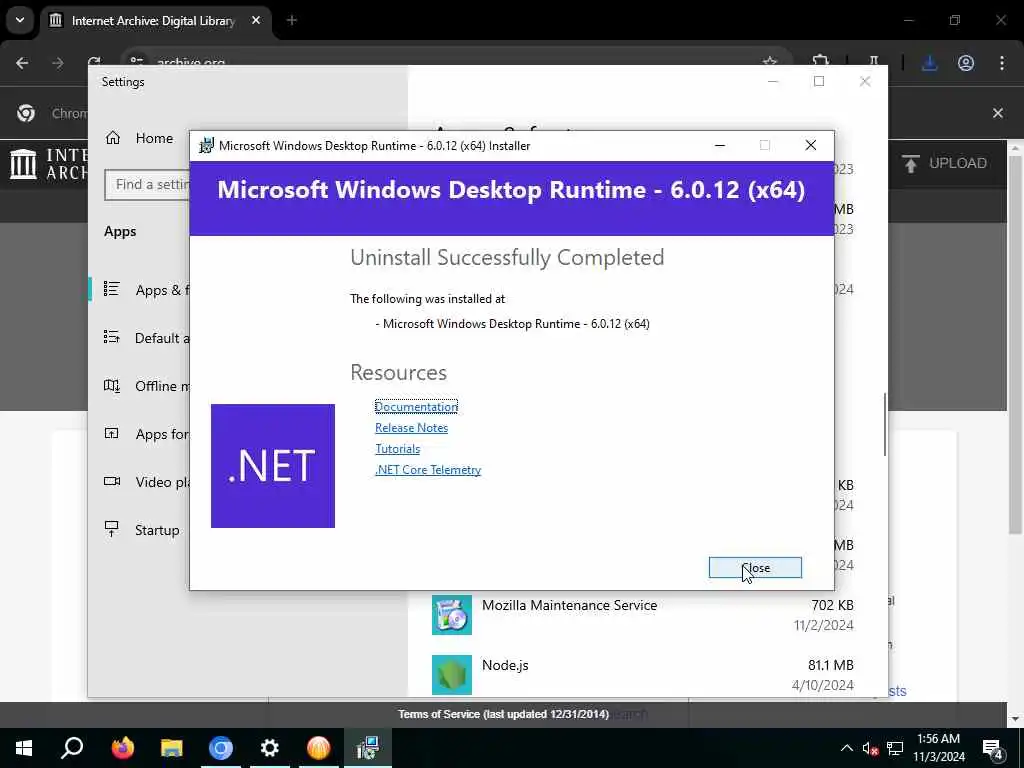
Task: Click the Internet Archive logo
Action: 49,163
